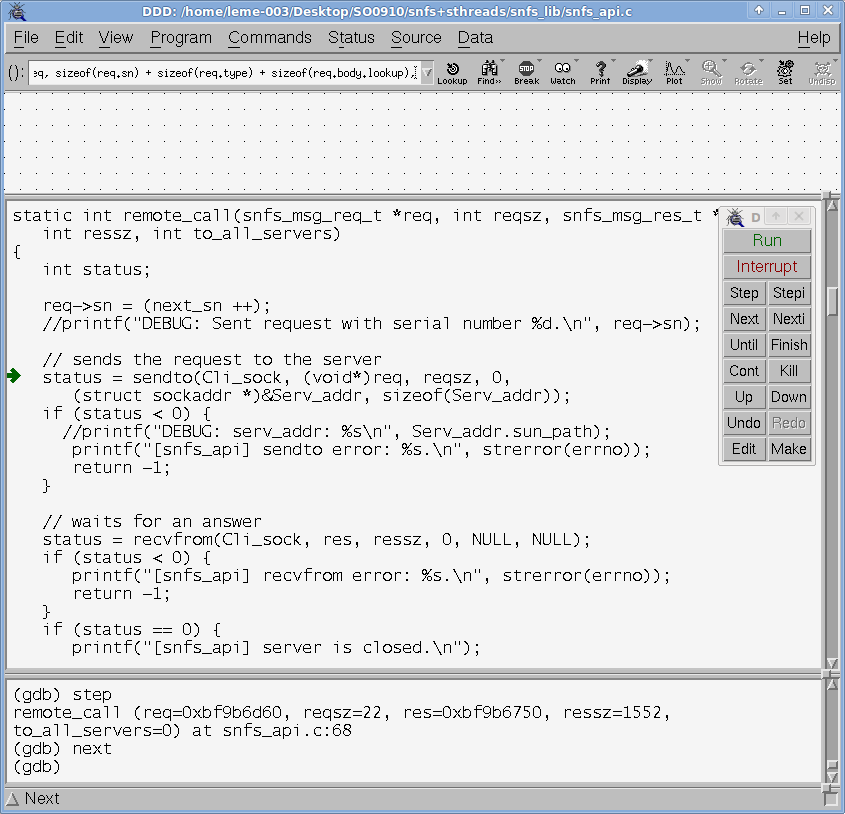Click the Down stack frame button
Viewport: 845px width, 814px height.
pyautogui.click(x=789, y=397)
